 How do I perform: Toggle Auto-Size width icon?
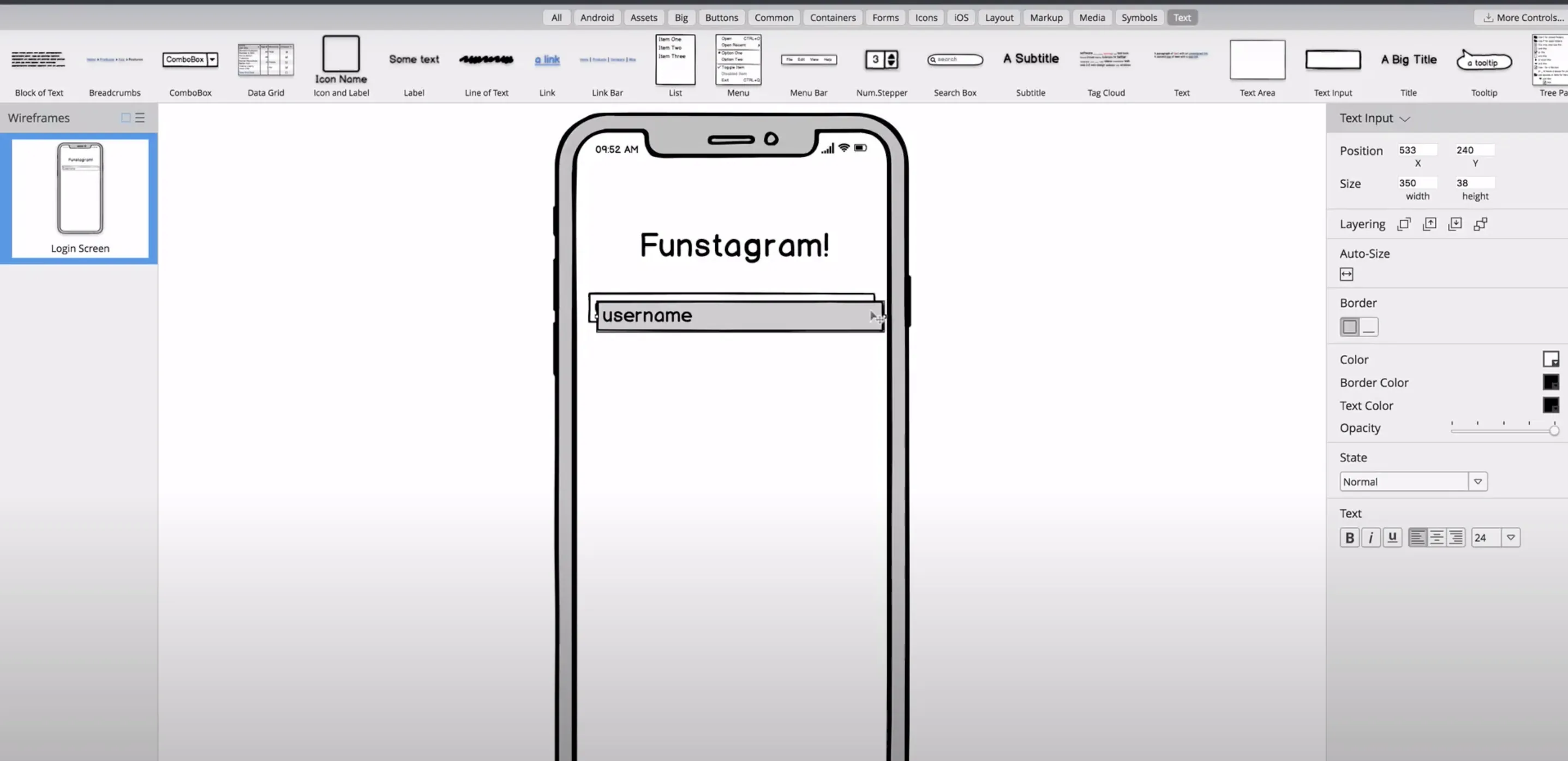pyautogui.click(x=1346, y=274)
